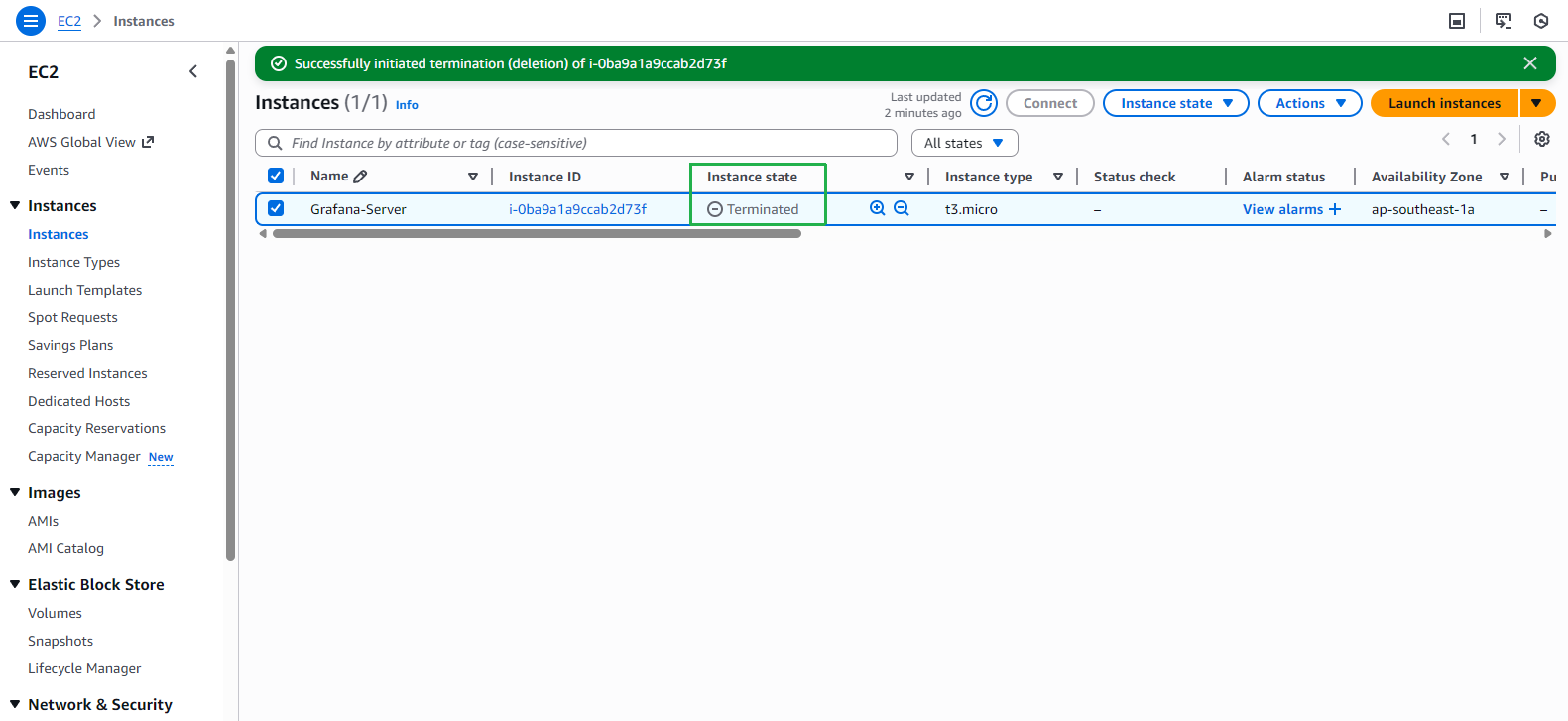The image size is (1568, 721).
Task: Sort by Instance state column arrow
Action: [x=909, y=177]
